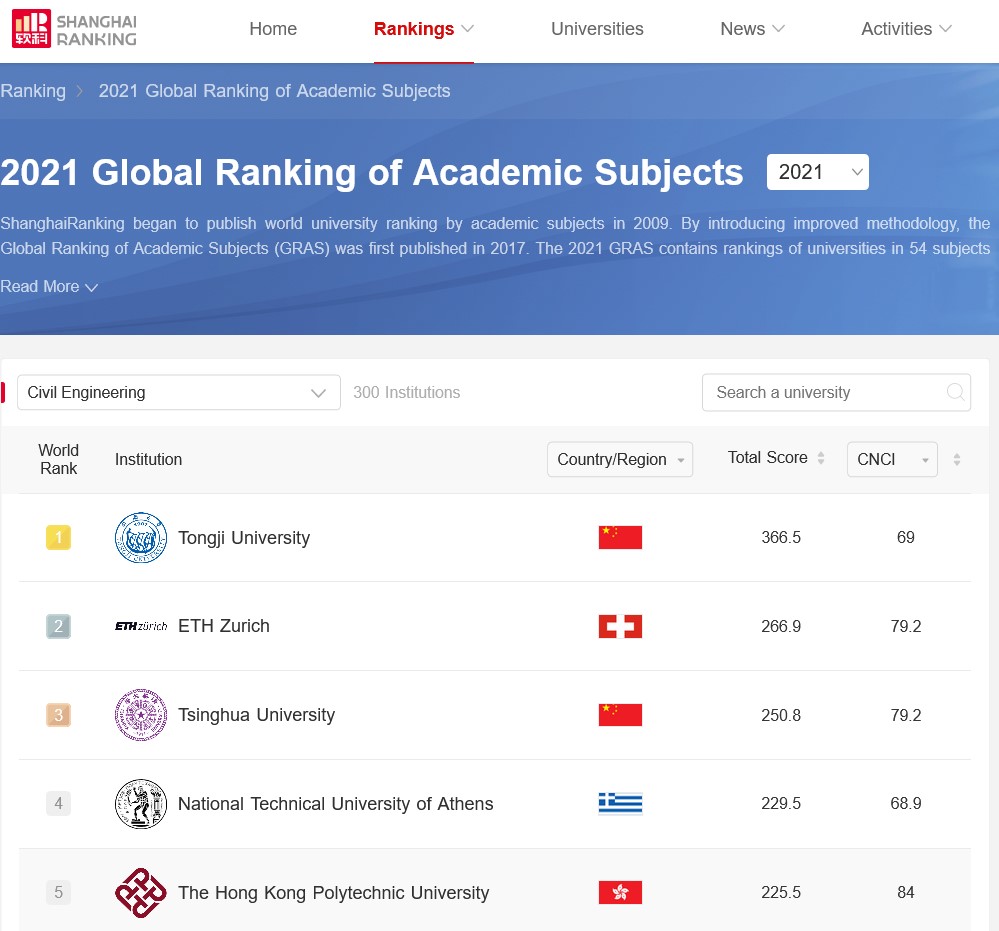The width and height of the screenshot is (999, 931).
Task: Click total score 229.5
Action: (x=781, y=803)
